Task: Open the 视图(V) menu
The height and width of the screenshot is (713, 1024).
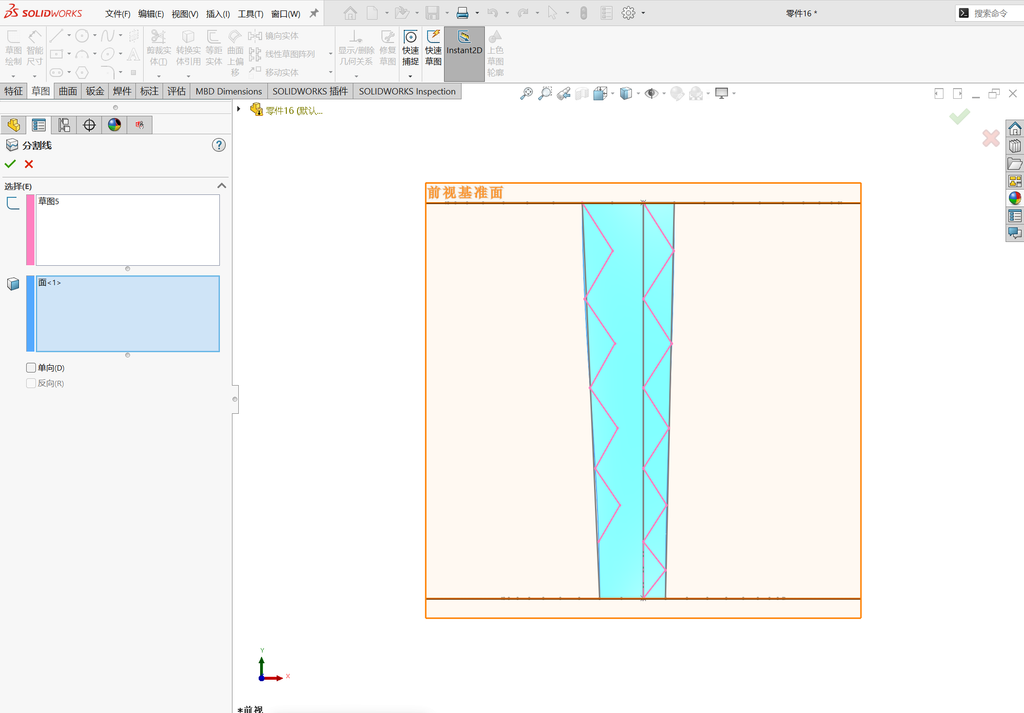Action: (x=185, y=14)
